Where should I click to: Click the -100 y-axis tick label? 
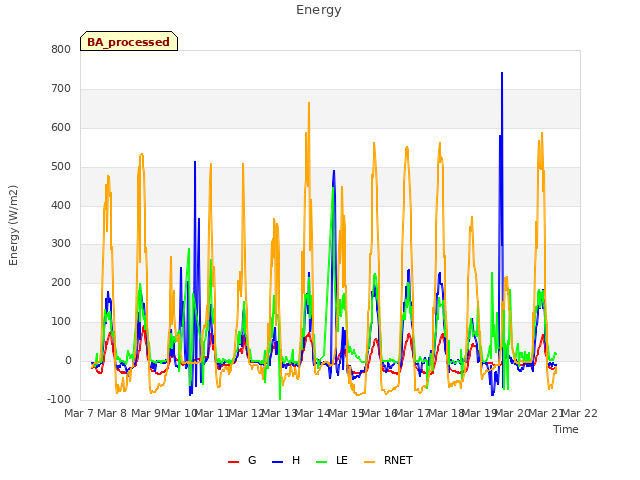coord(59,399)
